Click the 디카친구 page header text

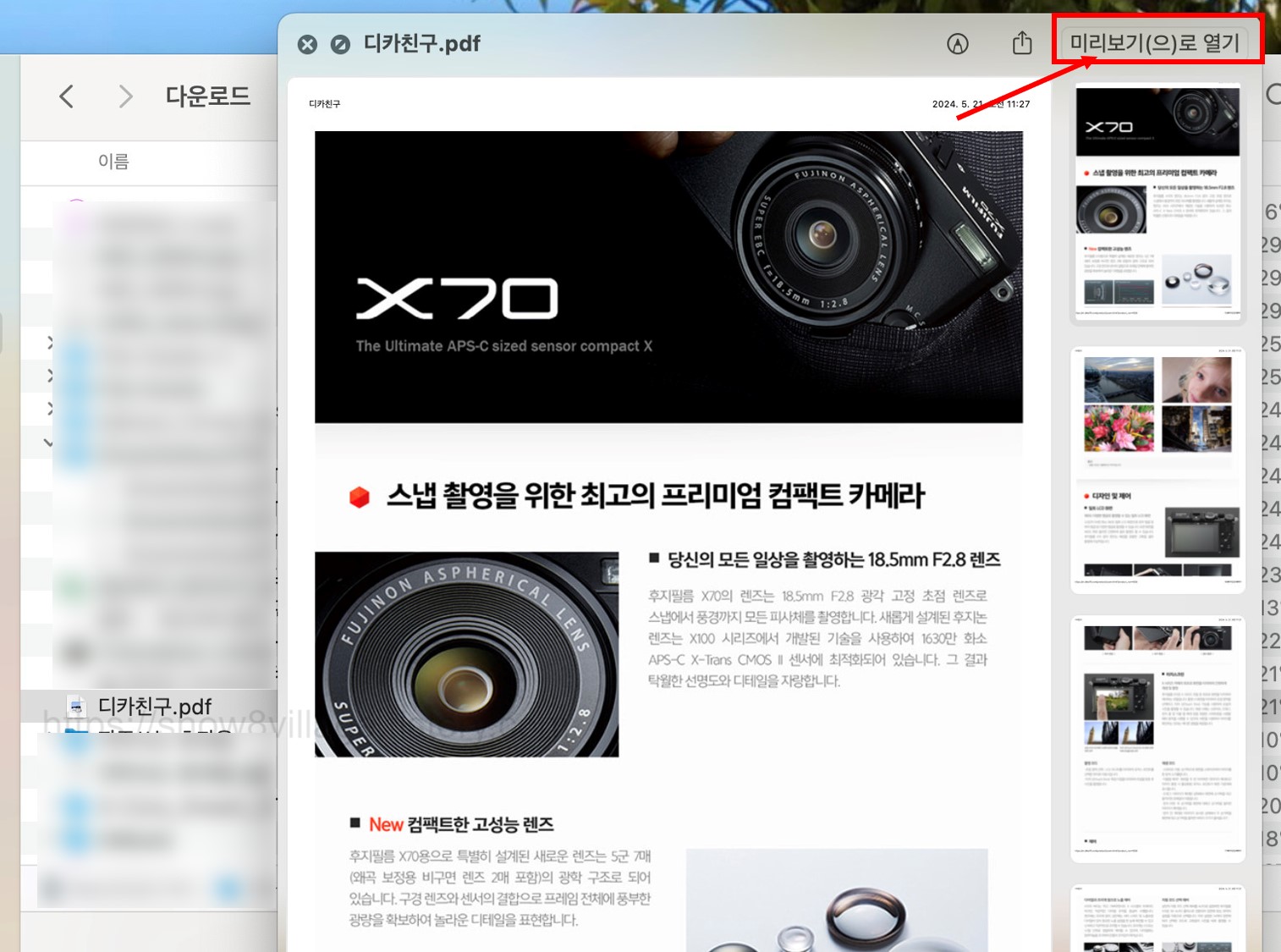click(325, 104)
